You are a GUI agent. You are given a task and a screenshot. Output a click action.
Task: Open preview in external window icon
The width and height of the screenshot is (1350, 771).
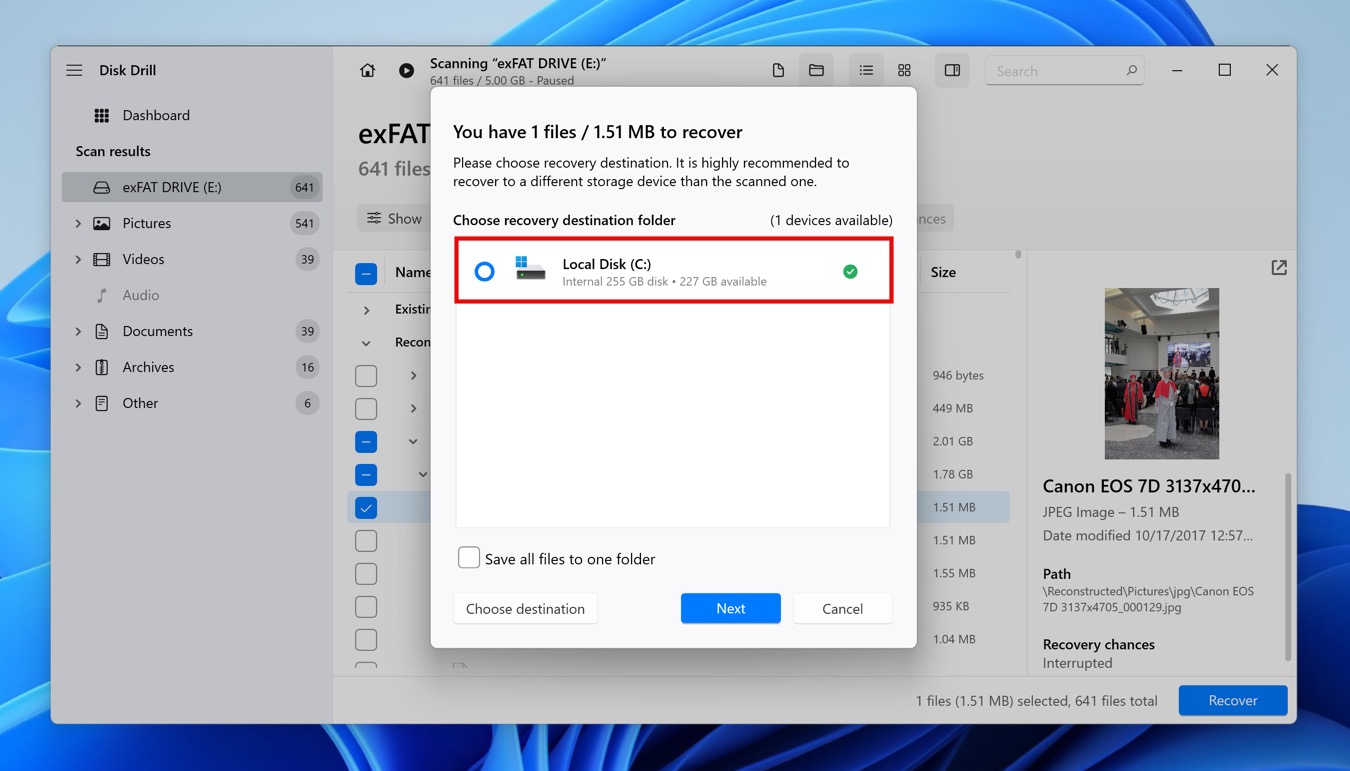(1279, 268)
